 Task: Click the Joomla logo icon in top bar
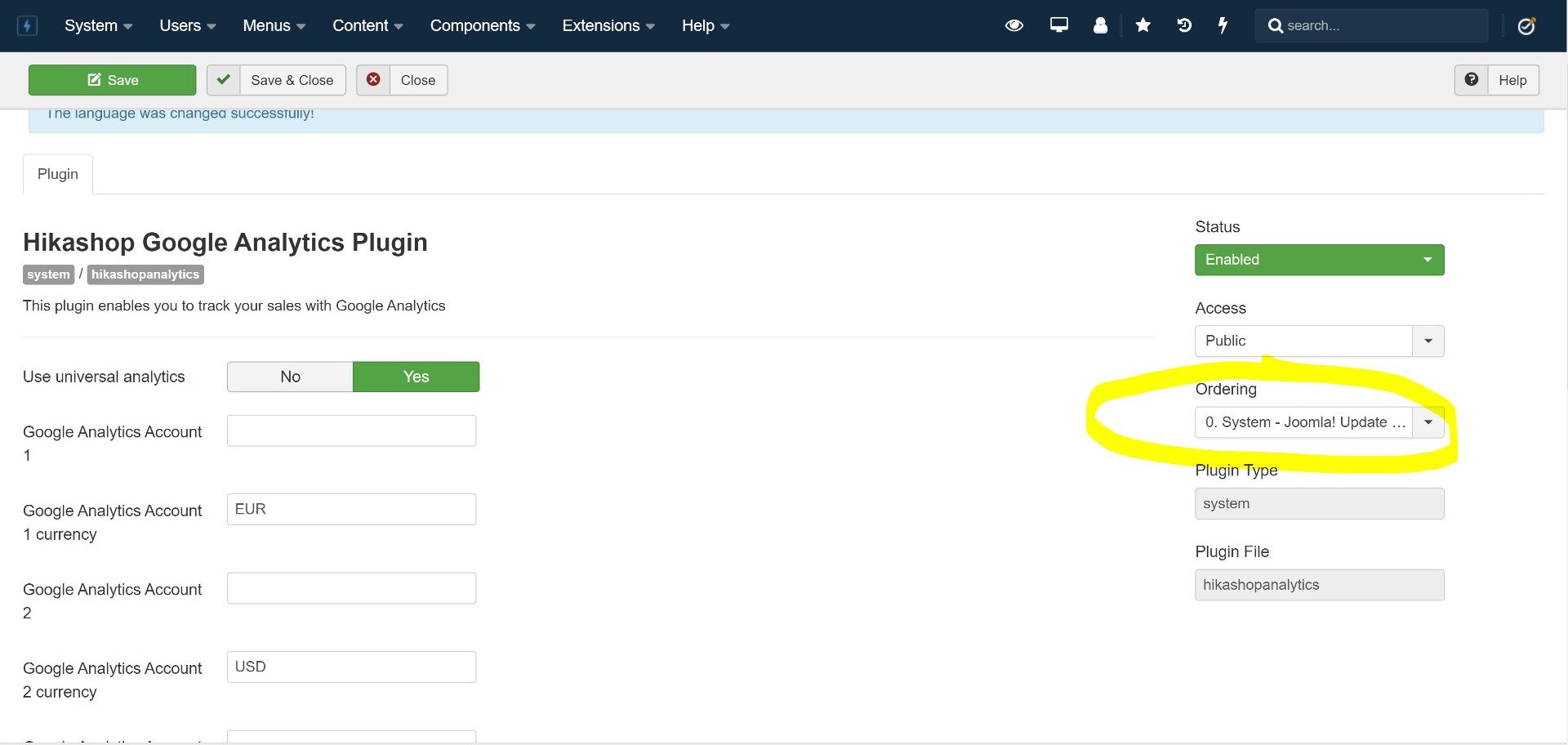tap(27, 25)
